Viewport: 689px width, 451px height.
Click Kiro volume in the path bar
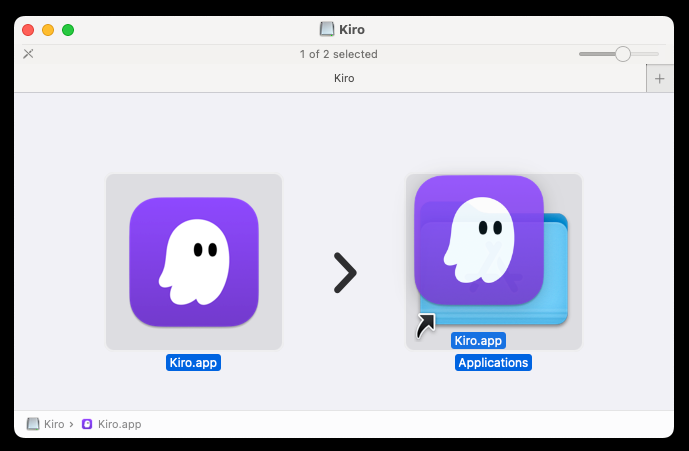coord(46,424)
